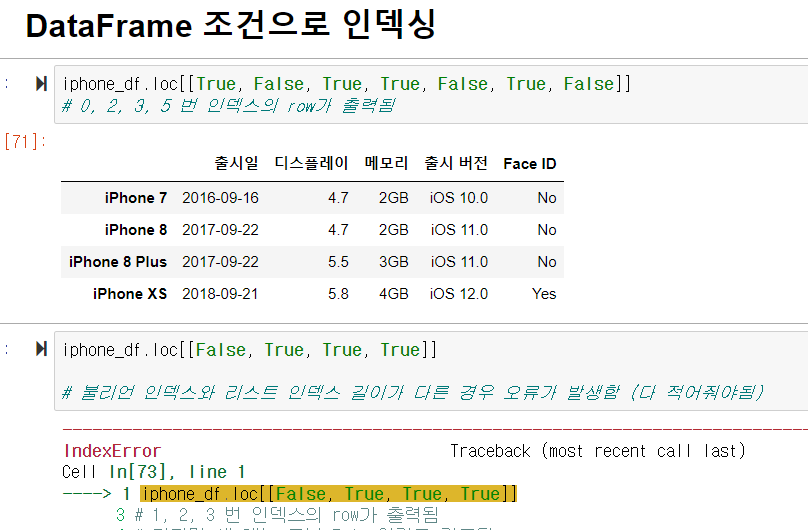
Task: Click the date cell '2016-09-16'
Action: click(x=221, y=198)
